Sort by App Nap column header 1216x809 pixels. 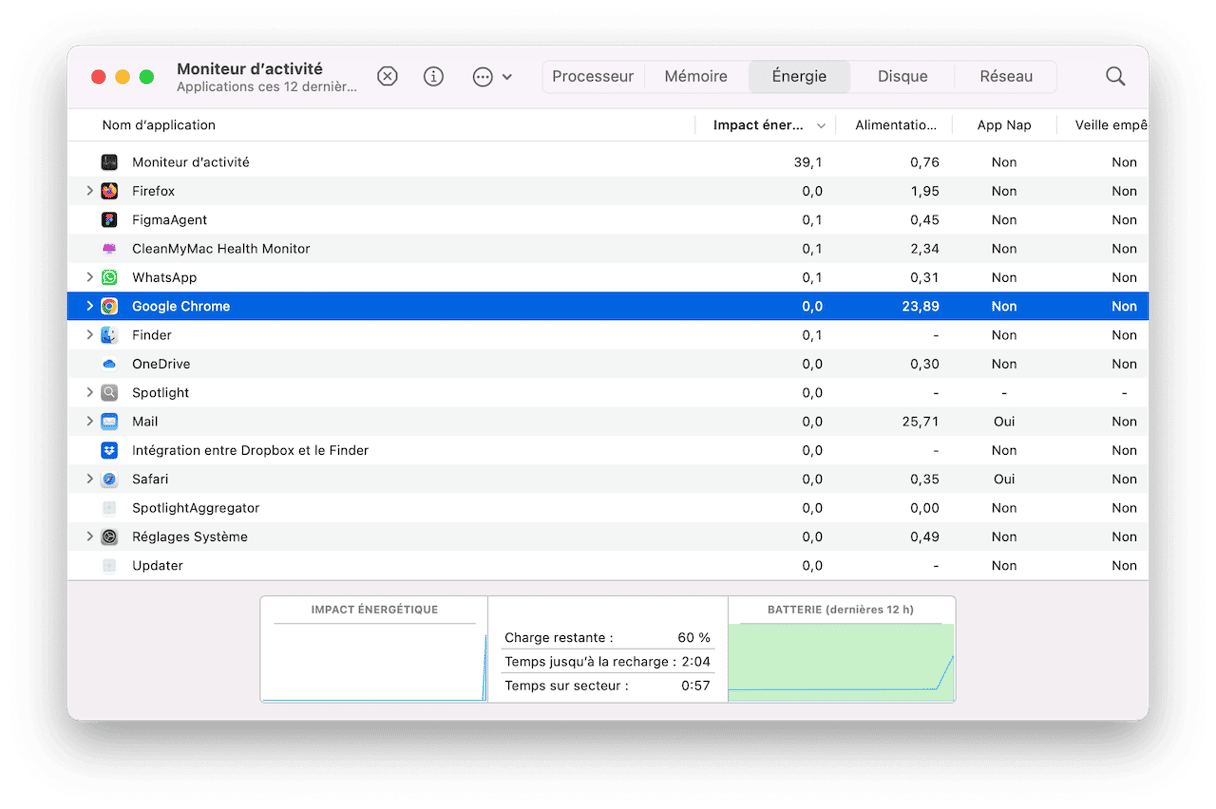click(x=1004, y=125)
